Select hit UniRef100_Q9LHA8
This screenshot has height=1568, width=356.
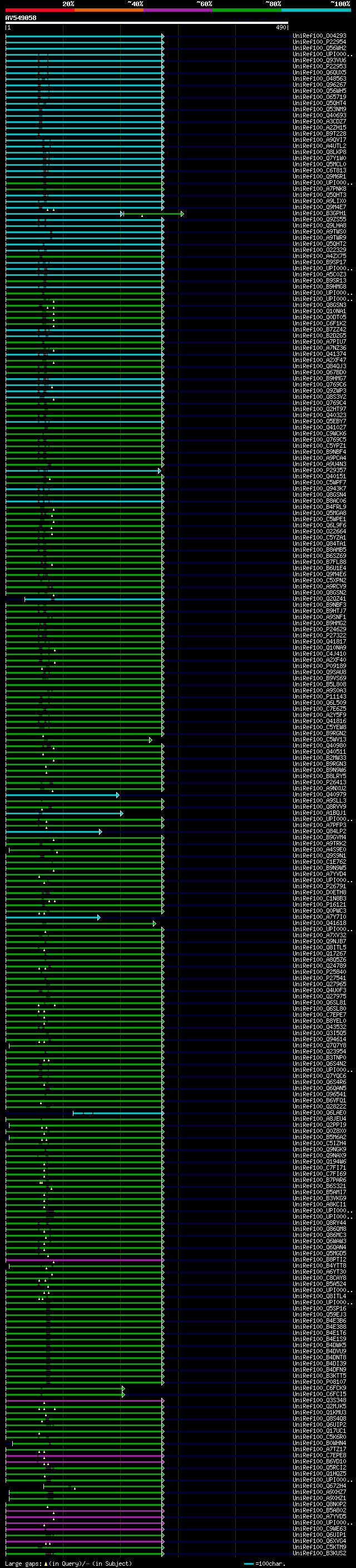click(x=319, y=225)
